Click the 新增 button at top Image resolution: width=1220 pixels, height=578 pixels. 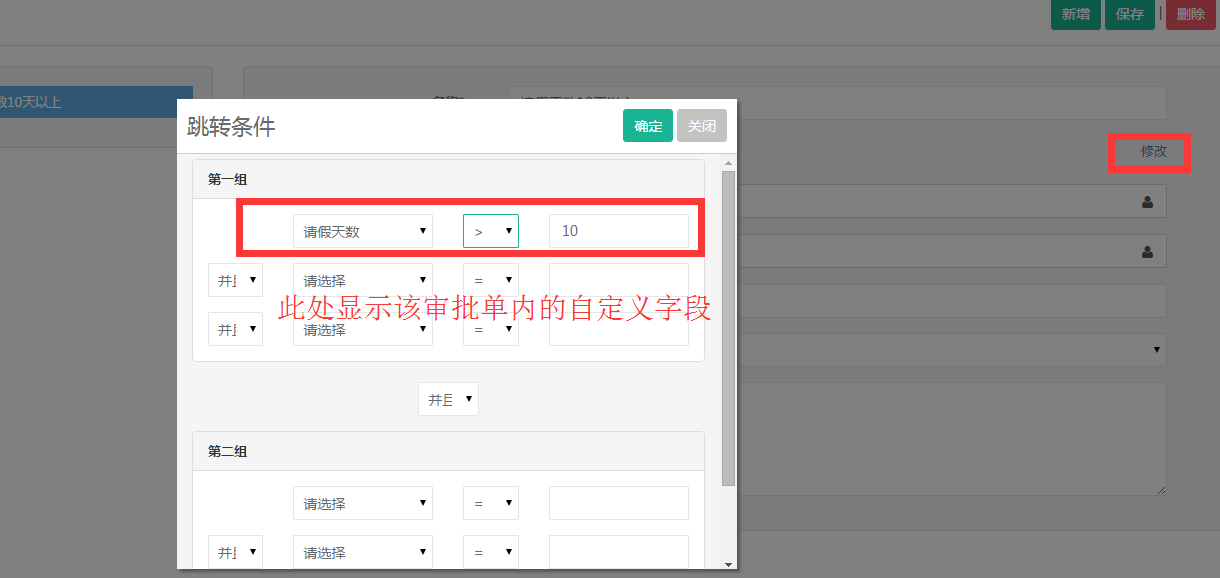click(1076, 14)
